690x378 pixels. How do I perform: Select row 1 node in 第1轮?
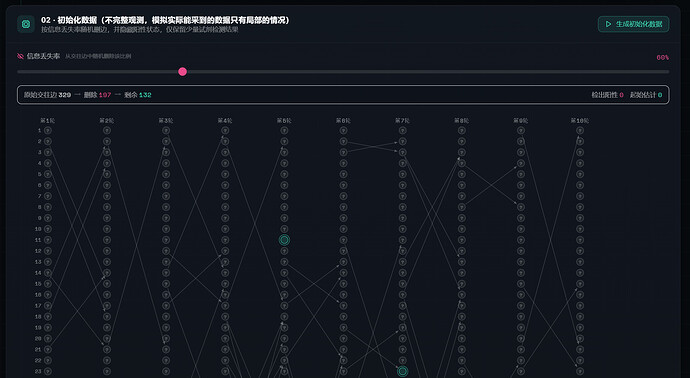click(48, 130)
